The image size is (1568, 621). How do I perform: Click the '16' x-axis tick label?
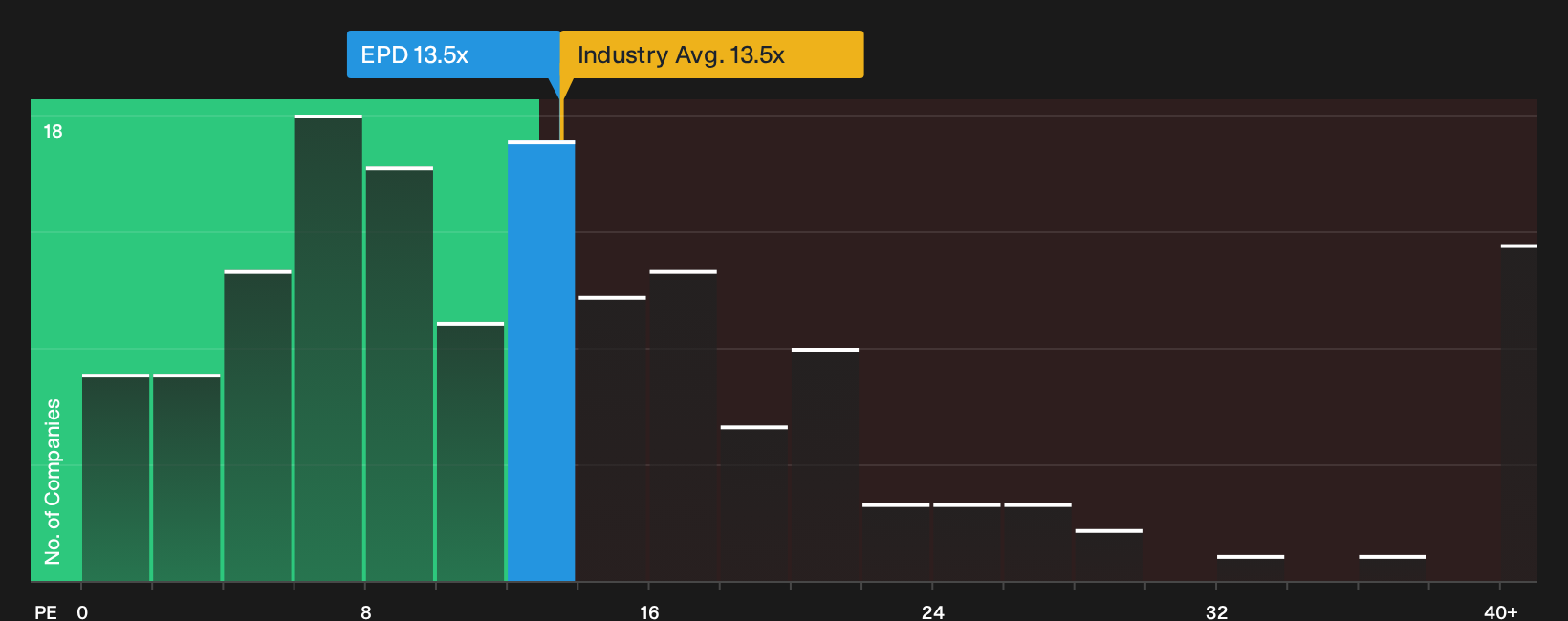[649, 611]
